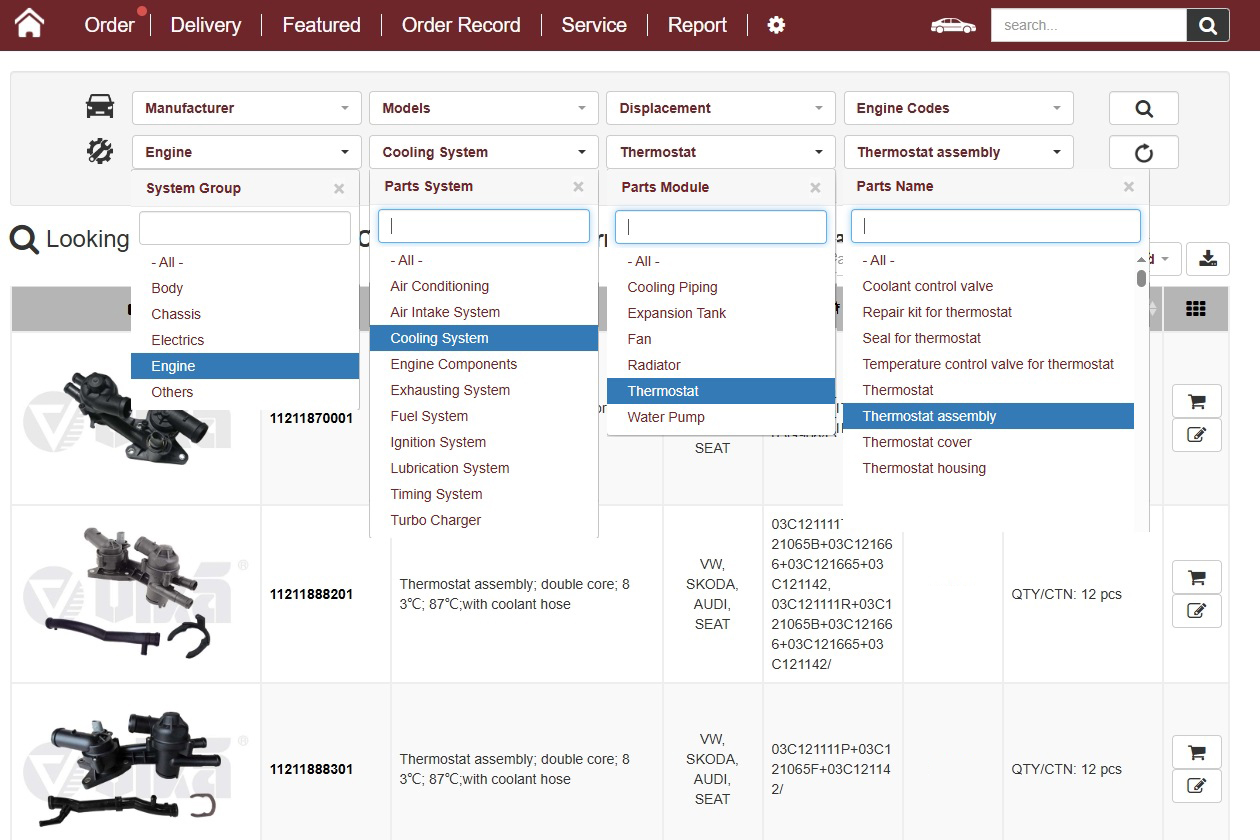This screenshot has height=840, width=1260.
Task: Open the Displacement dropdown
Action: pyautogui.click(x=719, y=107)
